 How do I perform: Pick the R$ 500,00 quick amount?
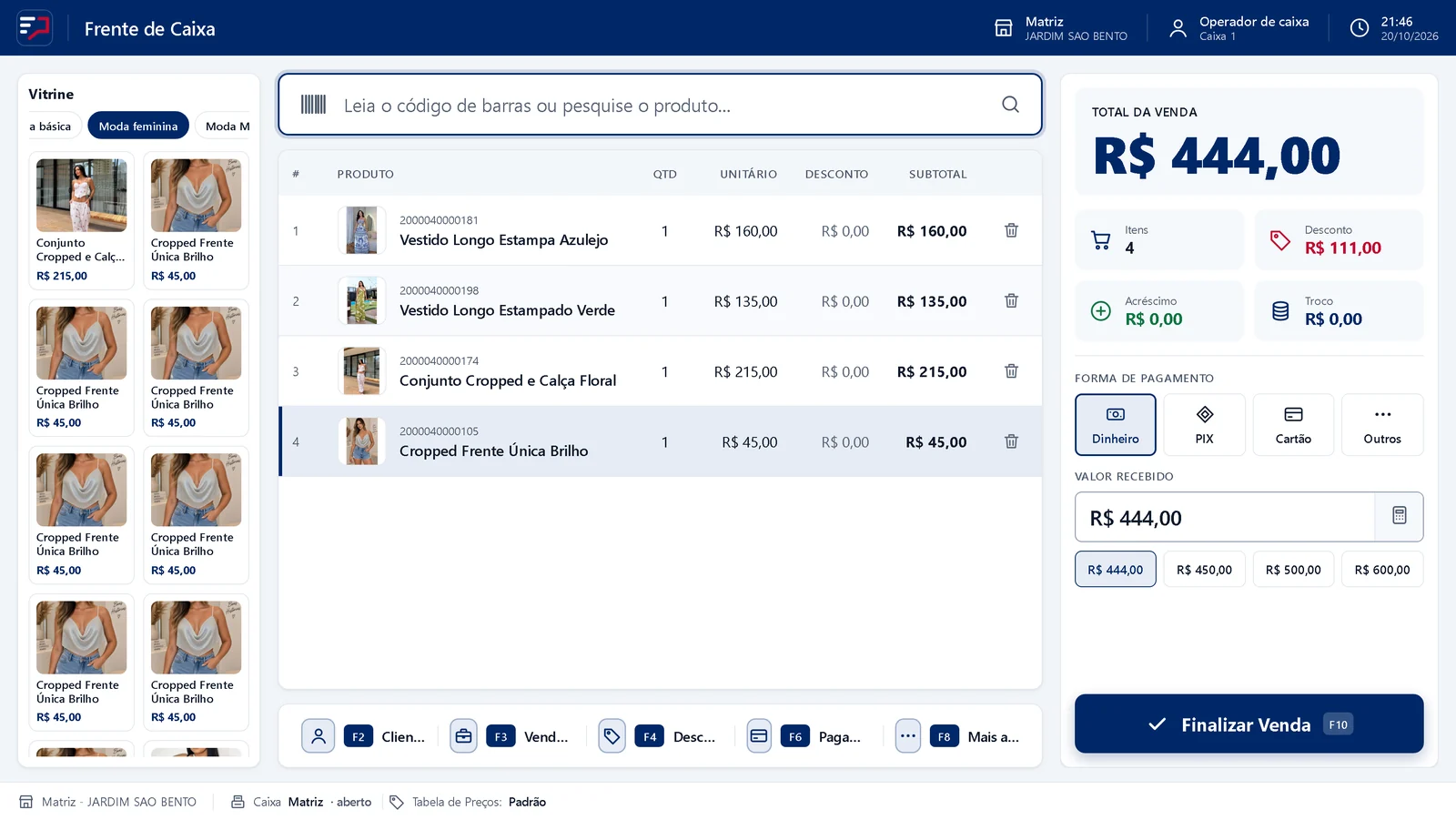[x=1293, y=570]
